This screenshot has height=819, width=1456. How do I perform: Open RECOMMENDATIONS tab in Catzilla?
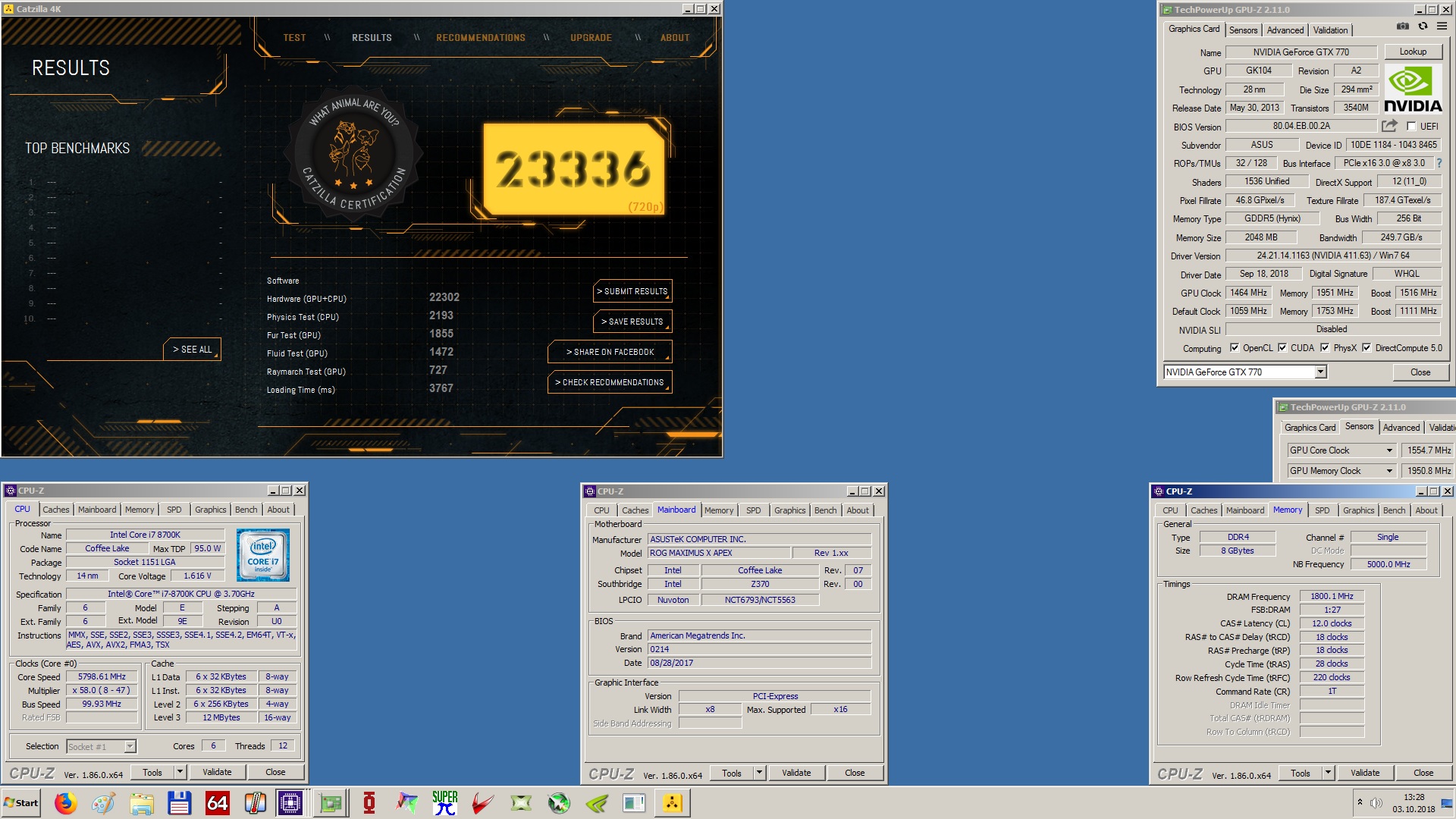point(481,38)
